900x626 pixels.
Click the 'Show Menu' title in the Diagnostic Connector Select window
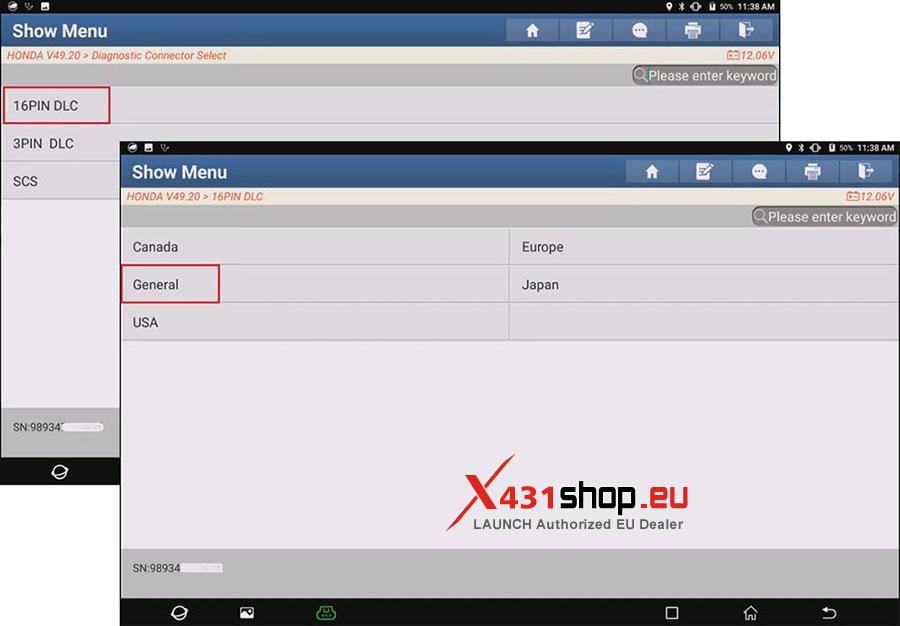click(60, 31)
